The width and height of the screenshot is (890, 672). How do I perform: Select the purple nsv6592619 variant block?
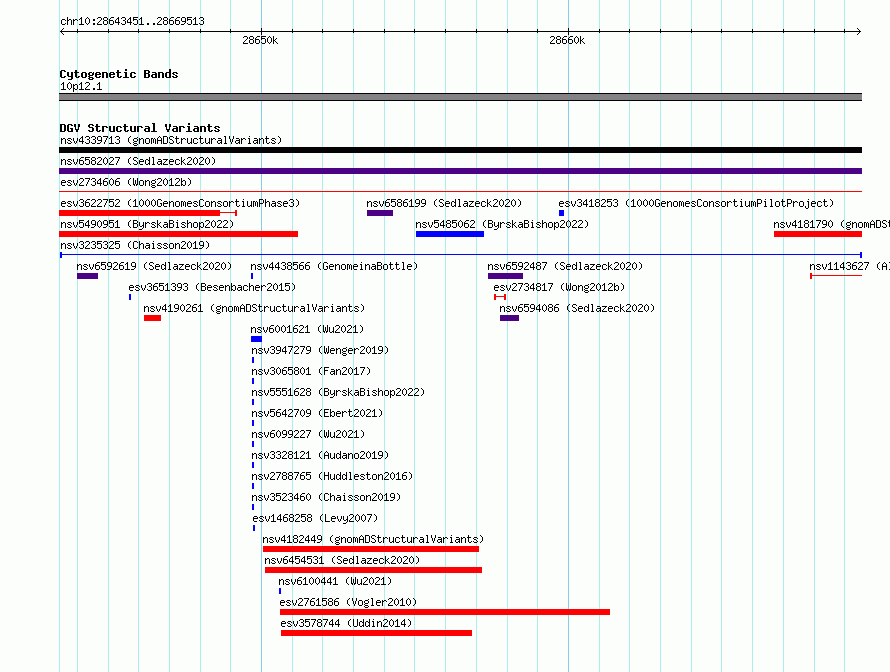[x=87, y=276]
